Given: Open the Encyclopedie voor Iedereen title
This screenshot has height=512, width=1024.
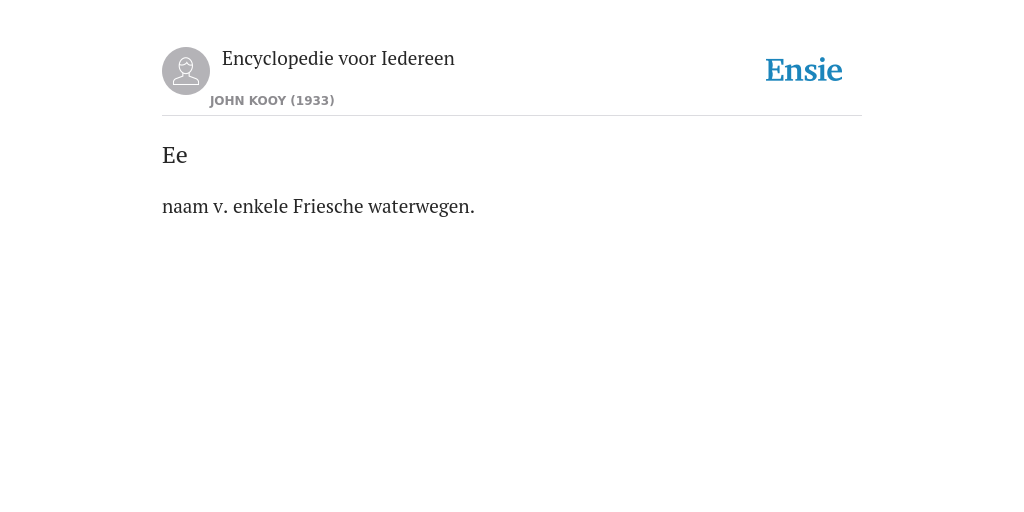Looking at the screenshot, I should (338, 59).
